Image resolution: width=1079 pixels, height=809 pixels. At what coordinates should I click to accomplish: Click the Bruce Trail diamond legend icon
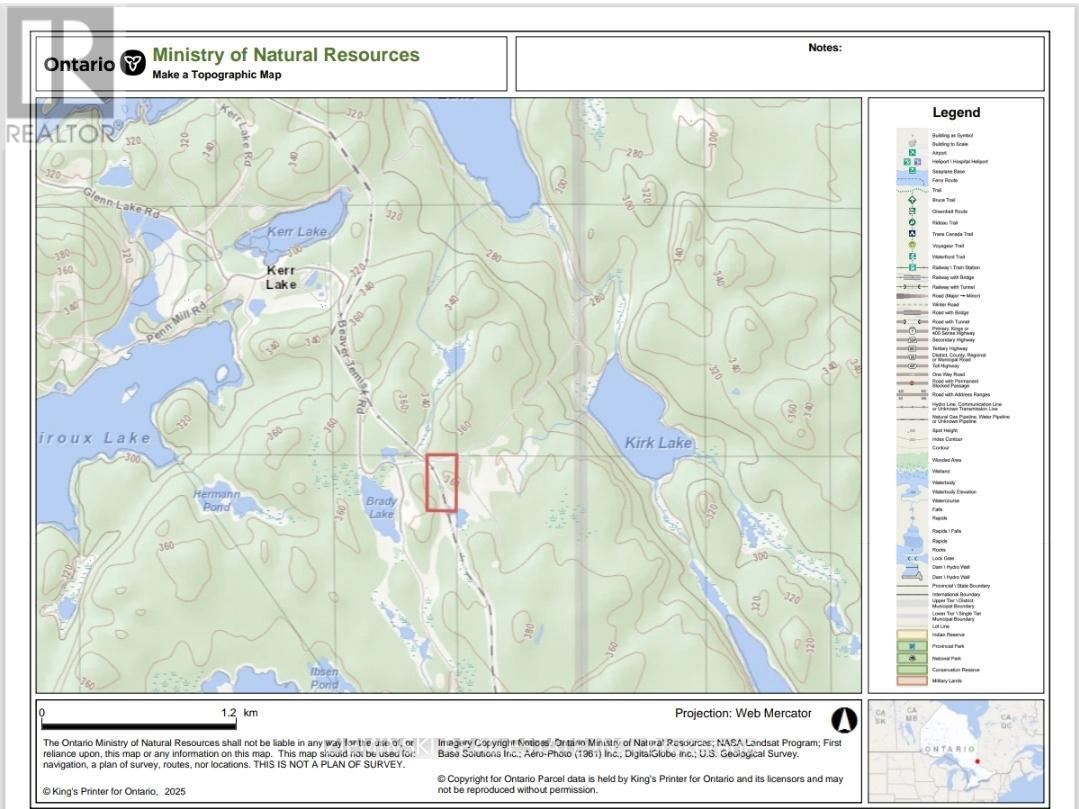912,200
